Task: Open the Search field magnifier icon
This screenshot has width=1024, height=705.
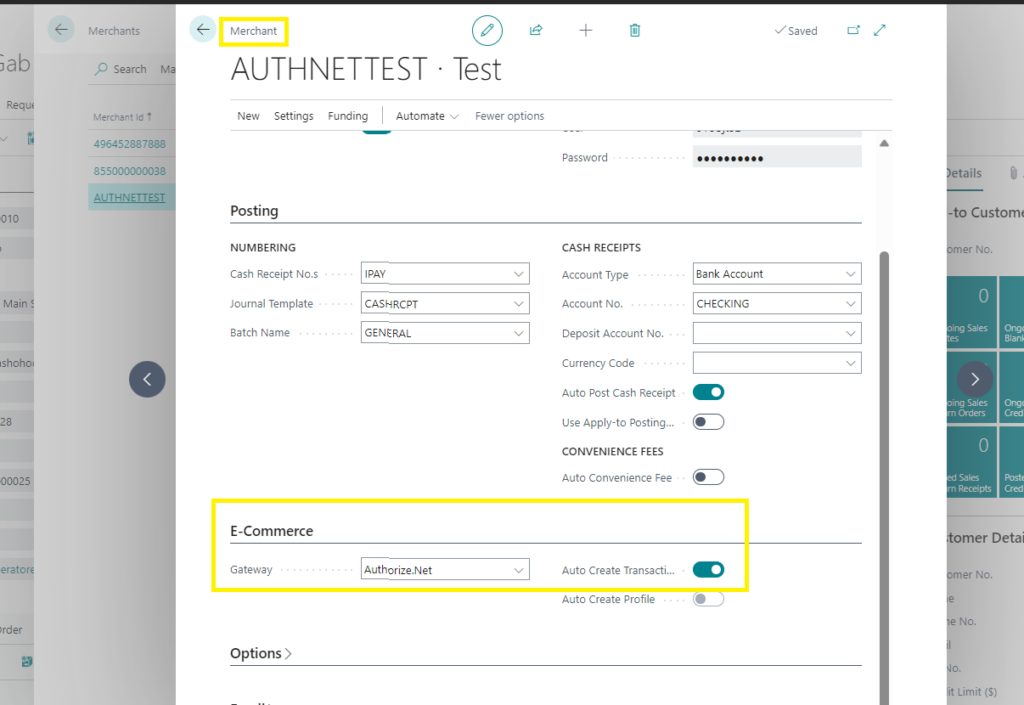Action: 103,68
